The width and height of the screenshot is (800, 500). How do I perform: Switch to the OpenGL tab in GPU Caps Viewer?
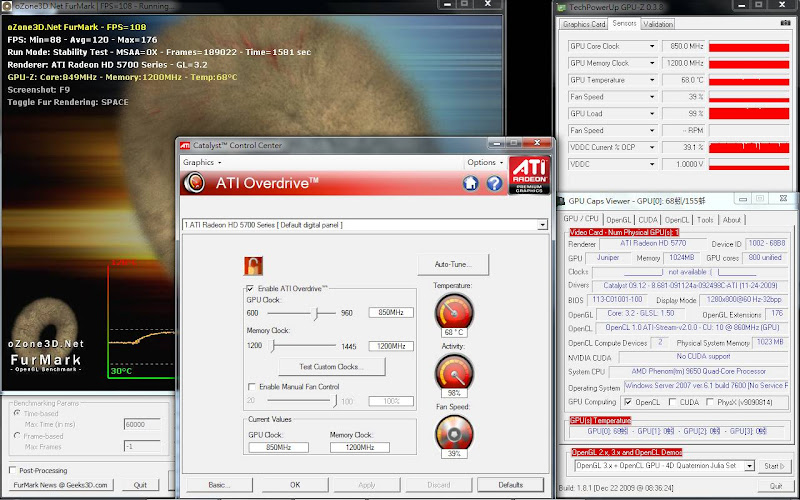[618, 220]
